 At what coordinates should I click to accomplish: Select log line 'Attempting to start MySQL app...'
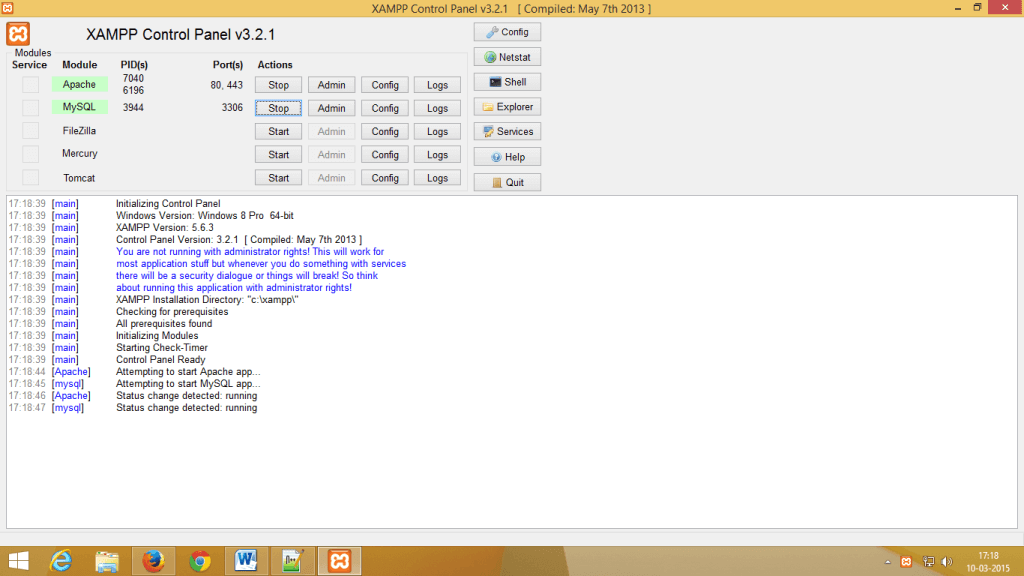point(188,384)
